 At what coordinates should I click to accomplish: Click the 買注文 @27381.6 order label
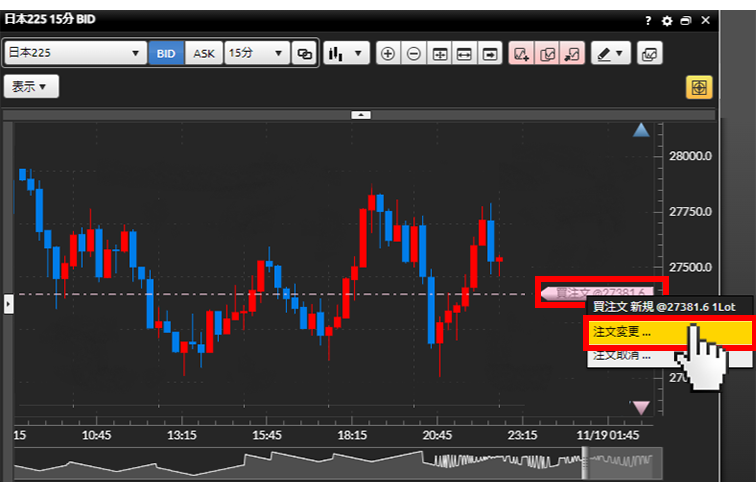point(598,293)
